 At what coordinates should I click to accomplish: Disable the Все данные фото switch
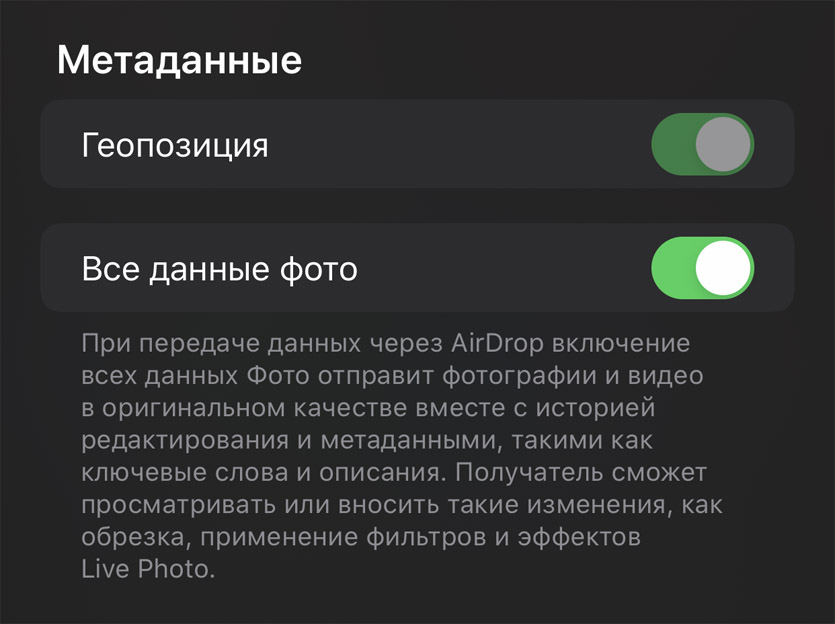(x=702, y=268)
